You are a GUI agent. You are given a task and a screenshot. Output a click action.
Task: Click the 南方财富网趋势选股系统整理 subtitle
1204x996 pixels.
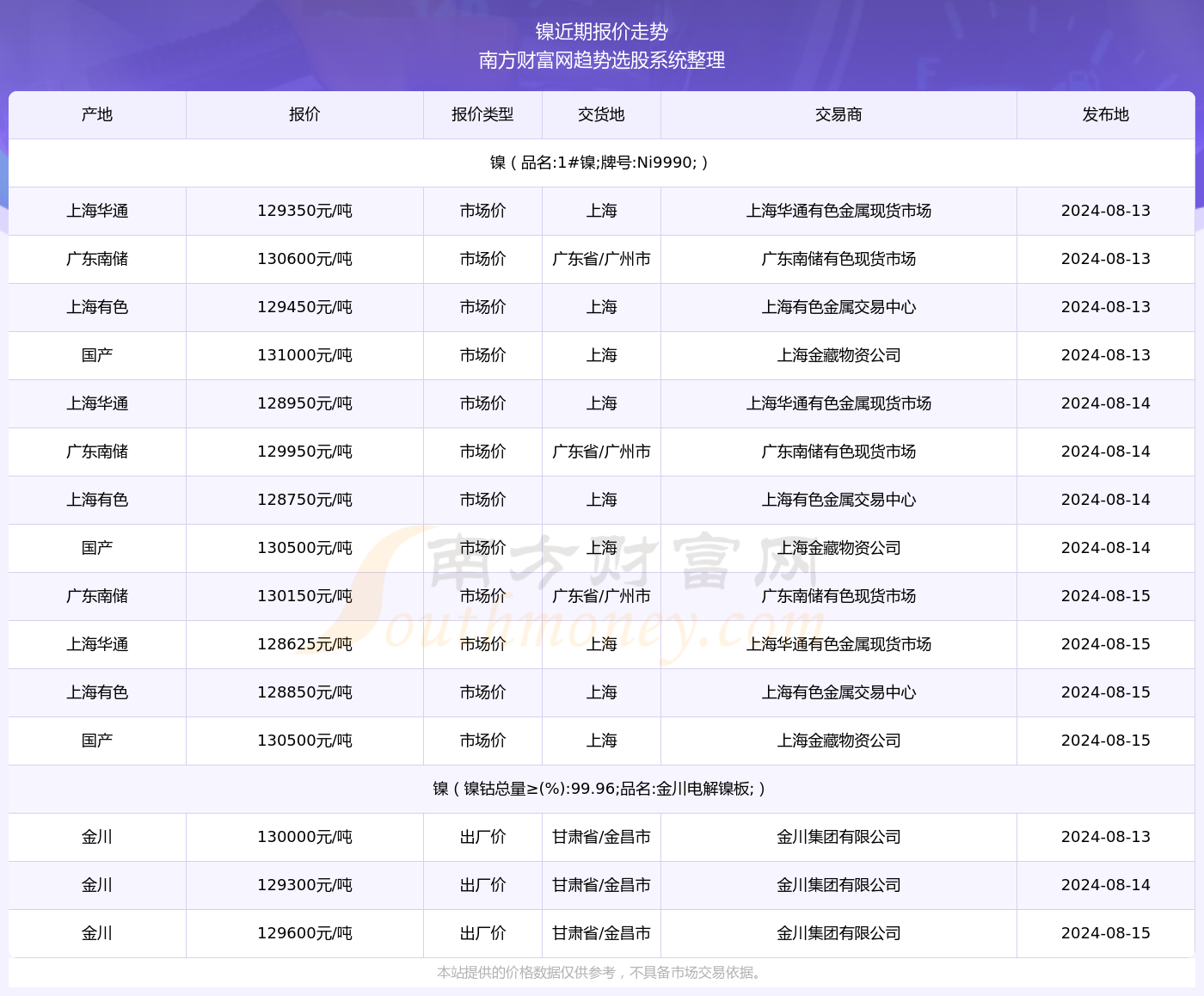click(x=602, y=60)
